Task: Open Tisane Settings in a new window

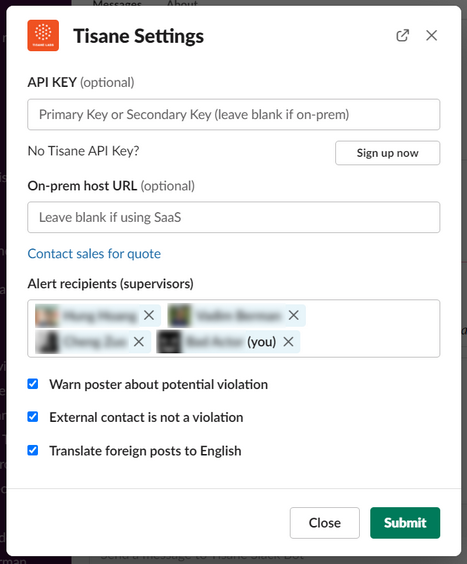Action: 403,35
